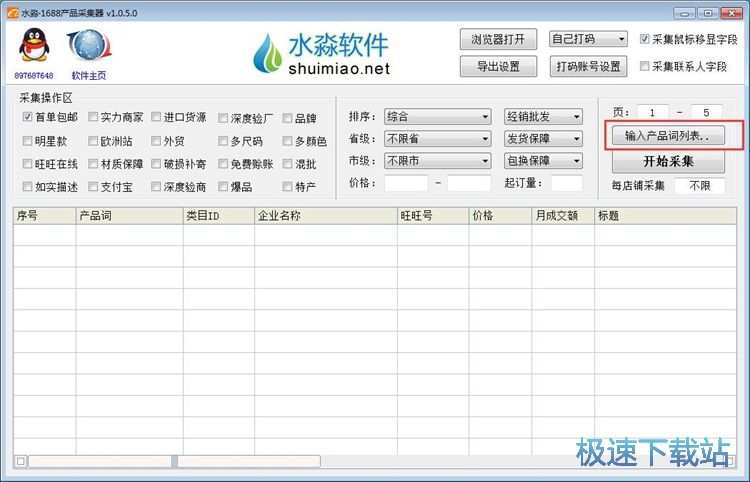Click the 输入产品词列表 button
750x482 pixels.
(x=667, y=135)
